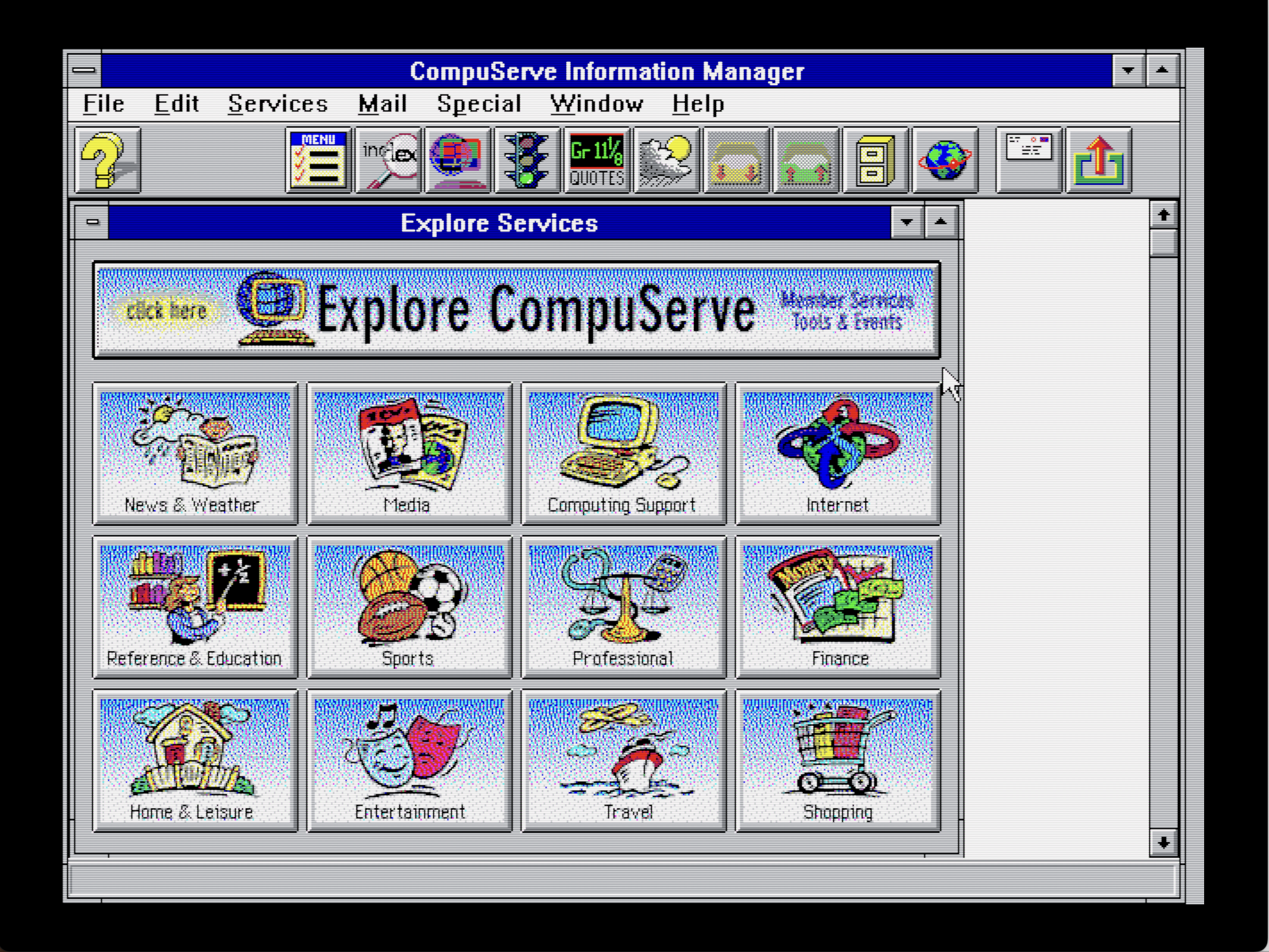
Task: Open the CompuServe Information Manager control menu
Action: coord(84,70)
